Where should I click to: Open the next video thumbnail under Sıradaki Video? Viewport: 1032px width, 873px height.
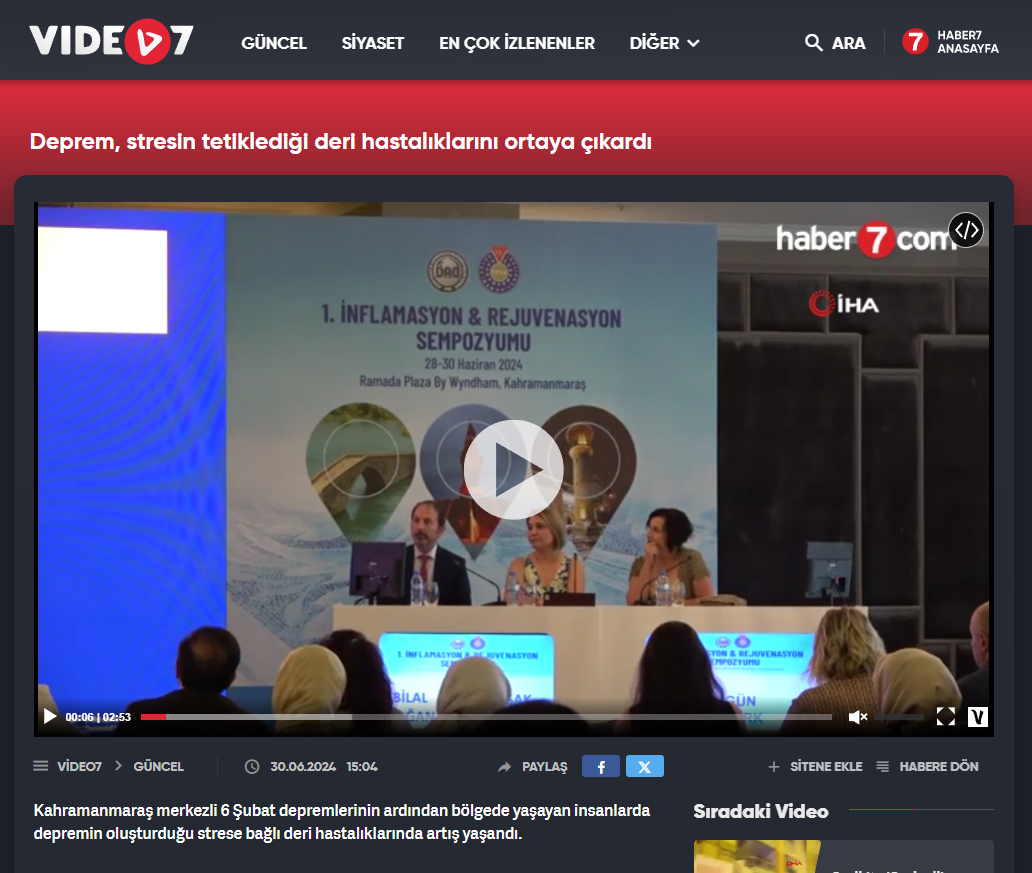757,856
